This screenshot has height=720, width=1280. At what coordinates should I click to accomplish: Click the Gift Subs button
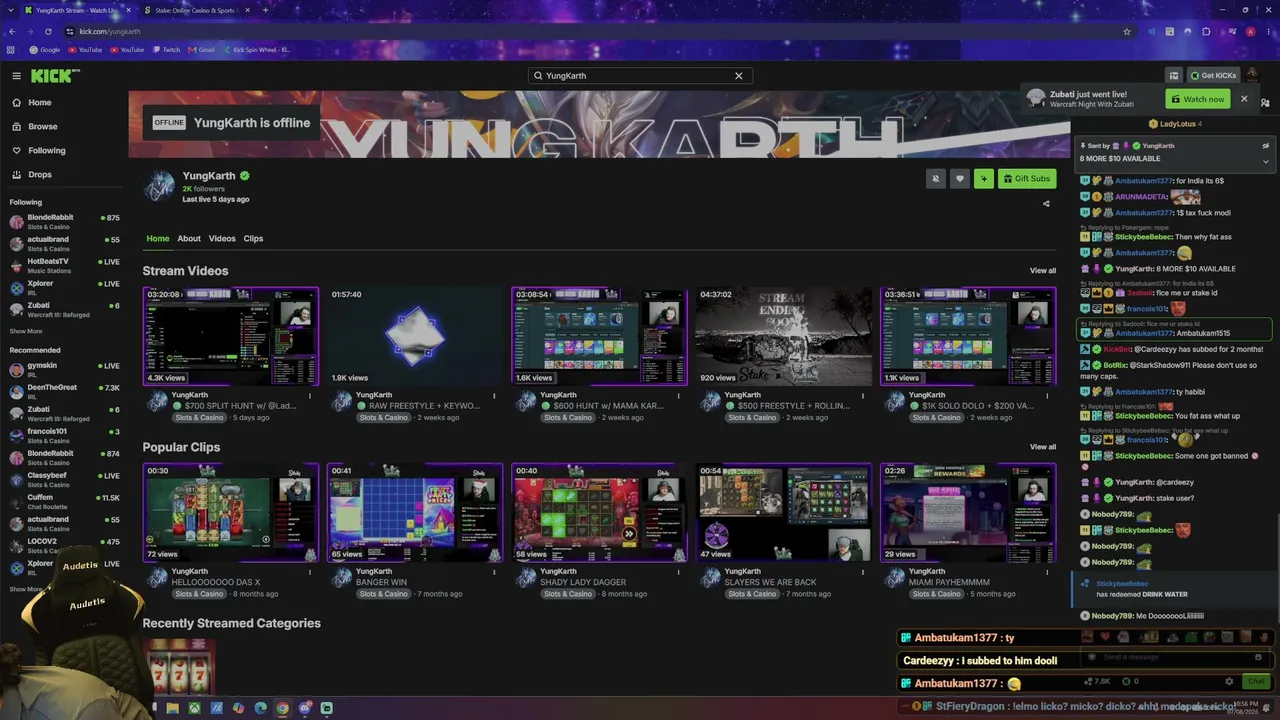coord(1027,179)
